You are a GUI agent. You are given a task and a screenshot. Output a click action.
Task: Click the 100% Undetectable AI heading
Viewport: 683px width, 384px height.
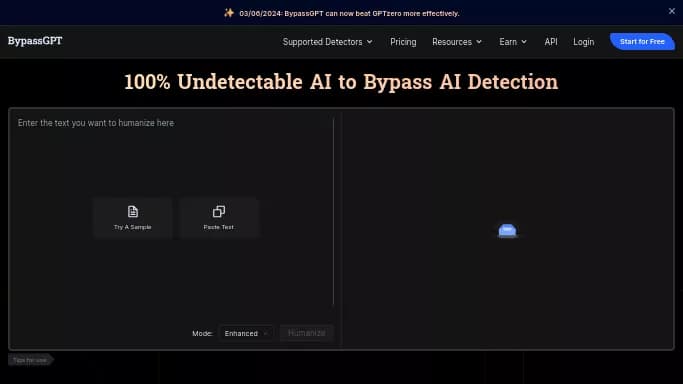point(341,82)
